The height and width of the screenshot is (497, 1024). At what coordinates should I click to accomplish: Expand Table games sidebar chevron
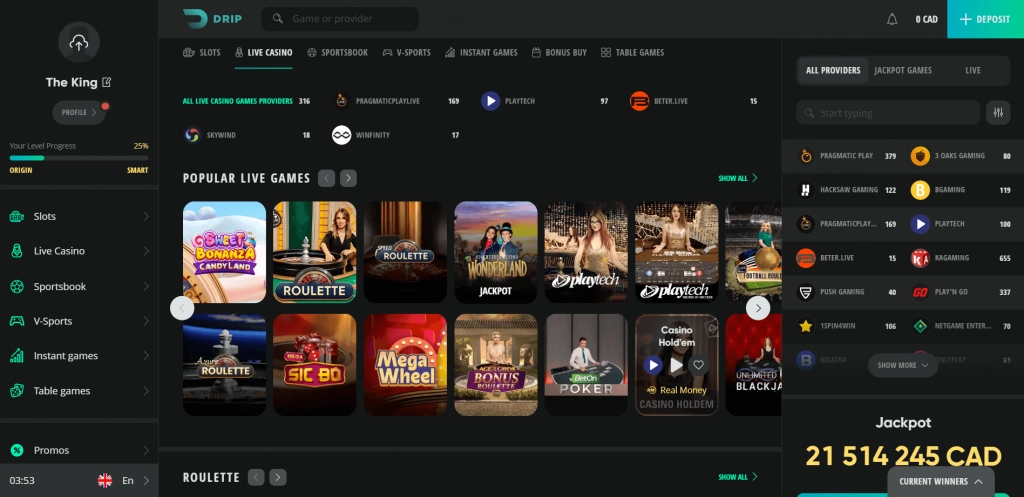pyautogui.click(x=146, y=391)
